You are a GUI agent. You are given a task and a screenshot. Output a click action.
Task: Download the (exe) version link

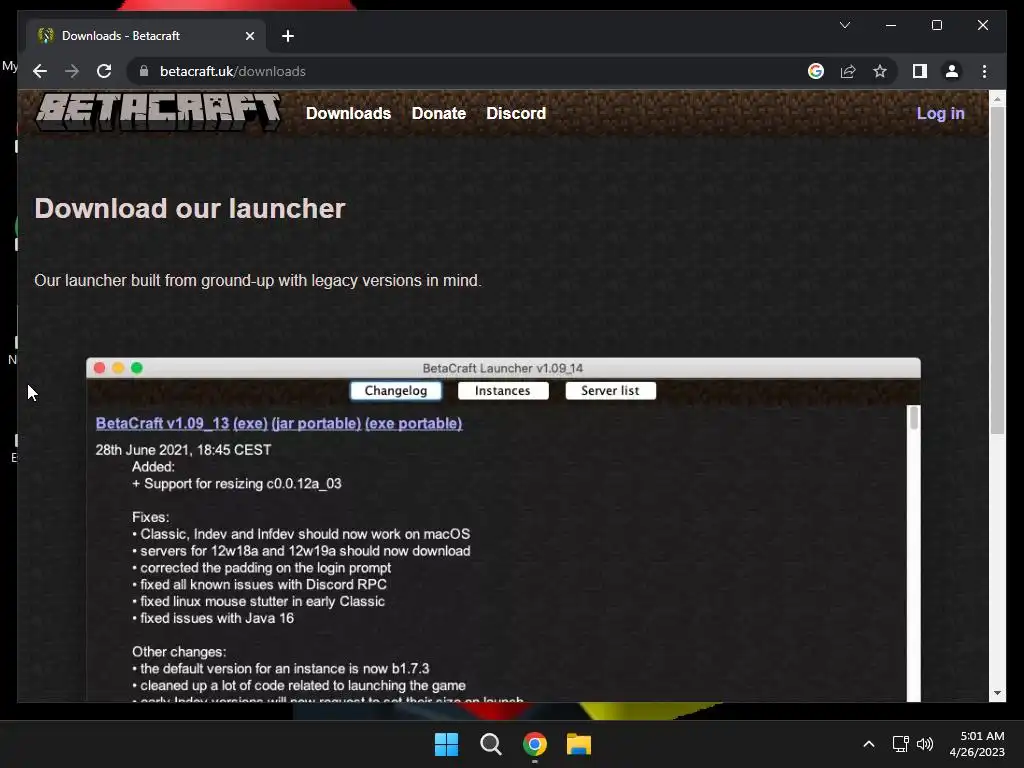250,423
